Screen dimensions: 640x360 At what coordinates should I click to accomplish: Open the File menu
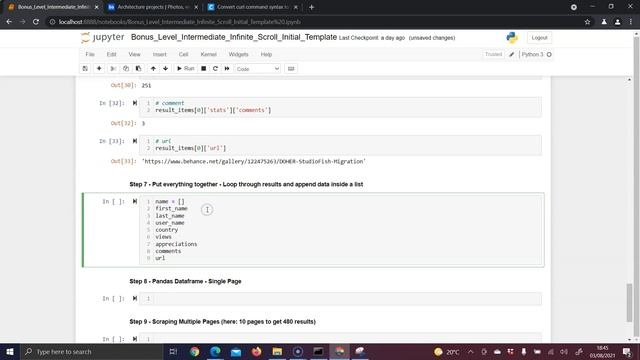(x=90, y=54)
